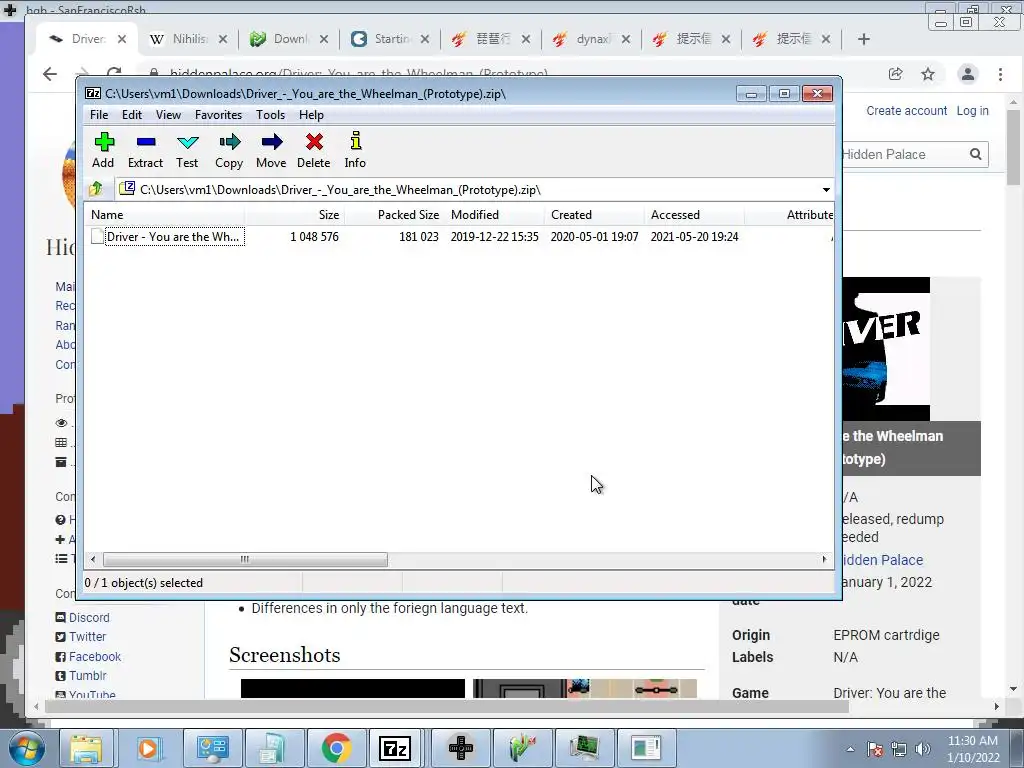Open Google Chrome from taskbar

336,748
